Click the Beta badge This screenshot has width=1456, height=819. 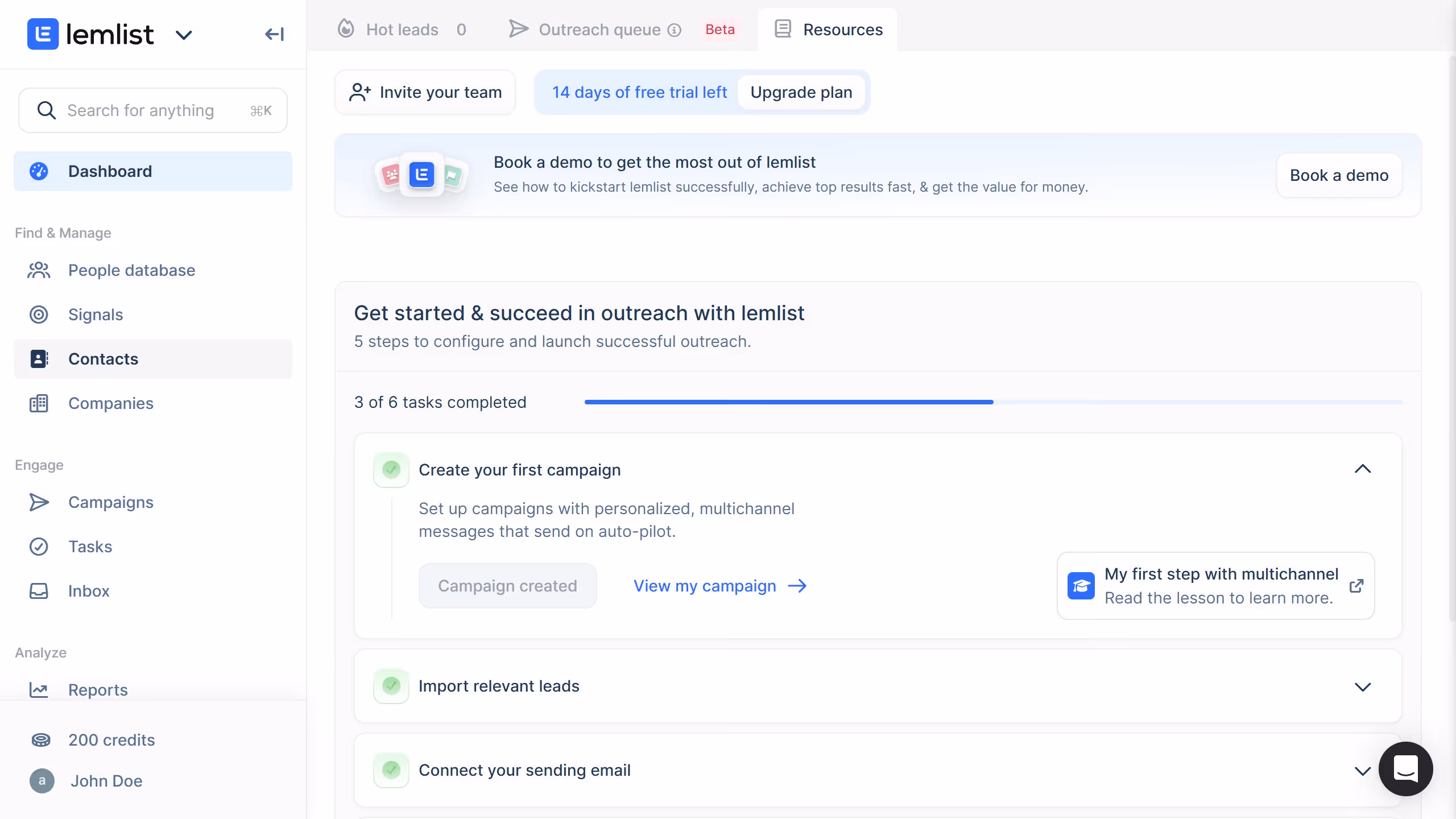[720, 30]
